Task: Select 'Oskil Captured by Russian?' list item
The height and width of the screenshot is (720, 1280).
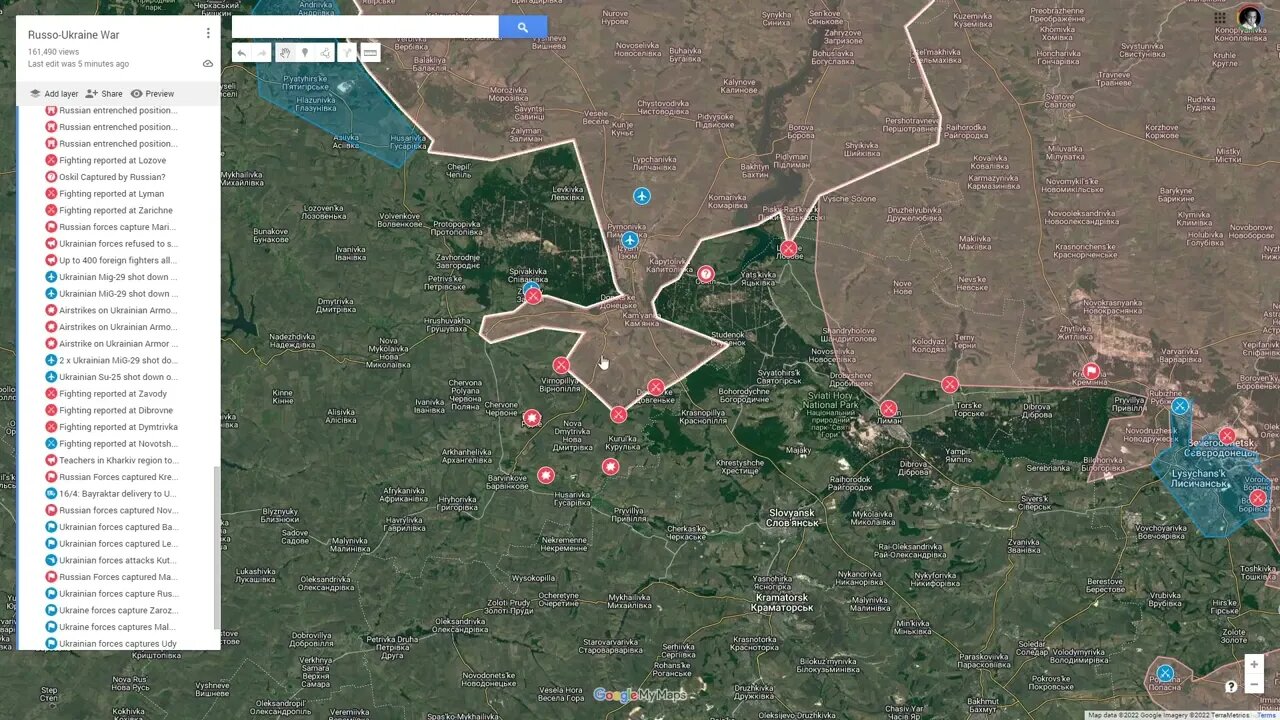Action: 112,177
